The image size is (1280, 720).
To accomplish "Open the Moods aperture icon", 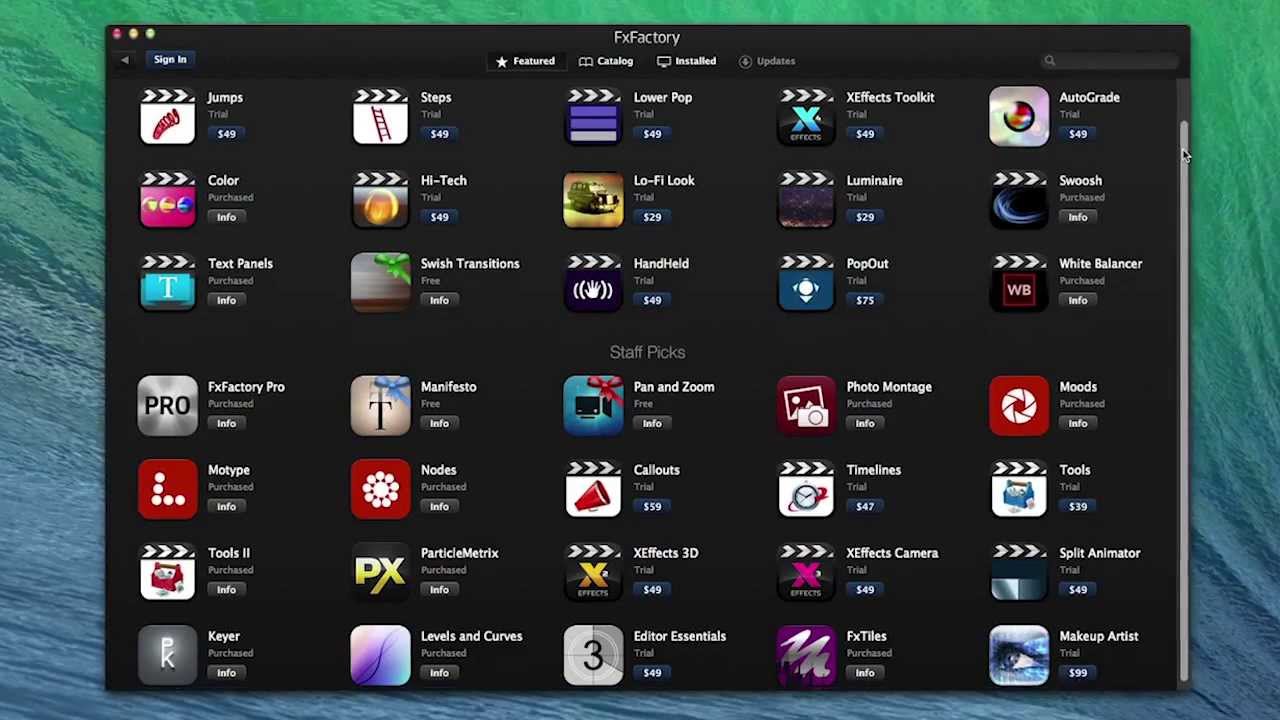I will click(x=1019, y=406).
